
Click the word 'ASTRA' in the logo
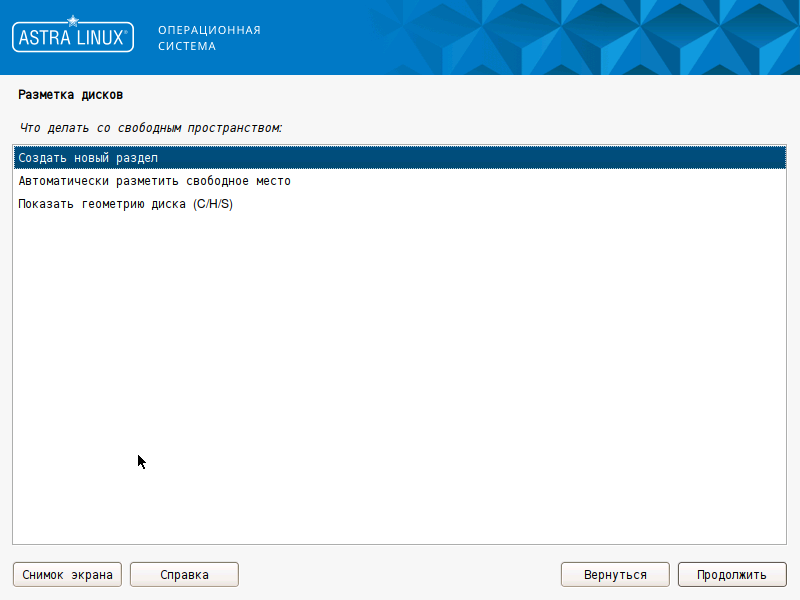pos(42,39)
